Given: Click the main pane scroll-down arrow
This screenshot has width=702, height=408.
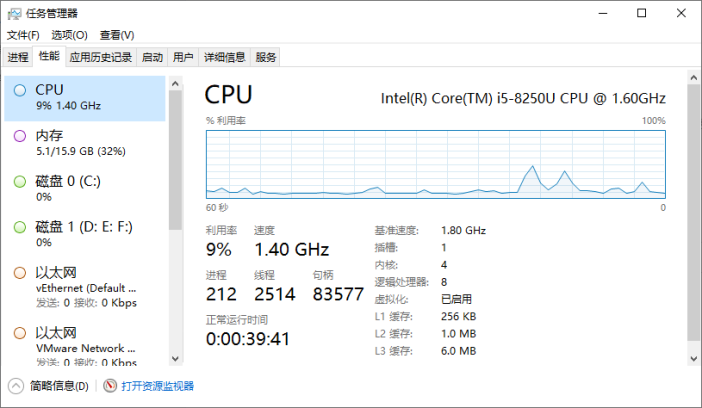Looking at the screenshot, I should pyautogui.click(x=693, y=359).
